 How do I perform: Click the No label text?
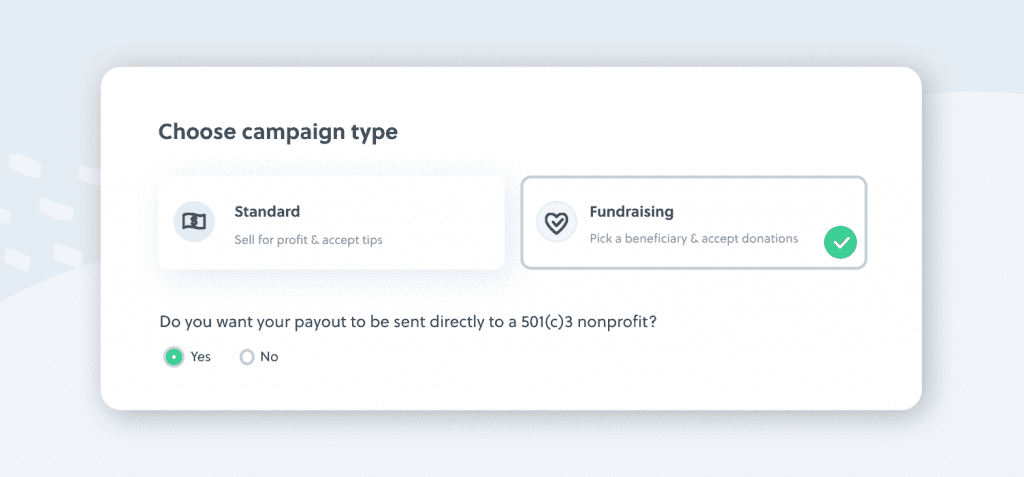pos(269,357)
